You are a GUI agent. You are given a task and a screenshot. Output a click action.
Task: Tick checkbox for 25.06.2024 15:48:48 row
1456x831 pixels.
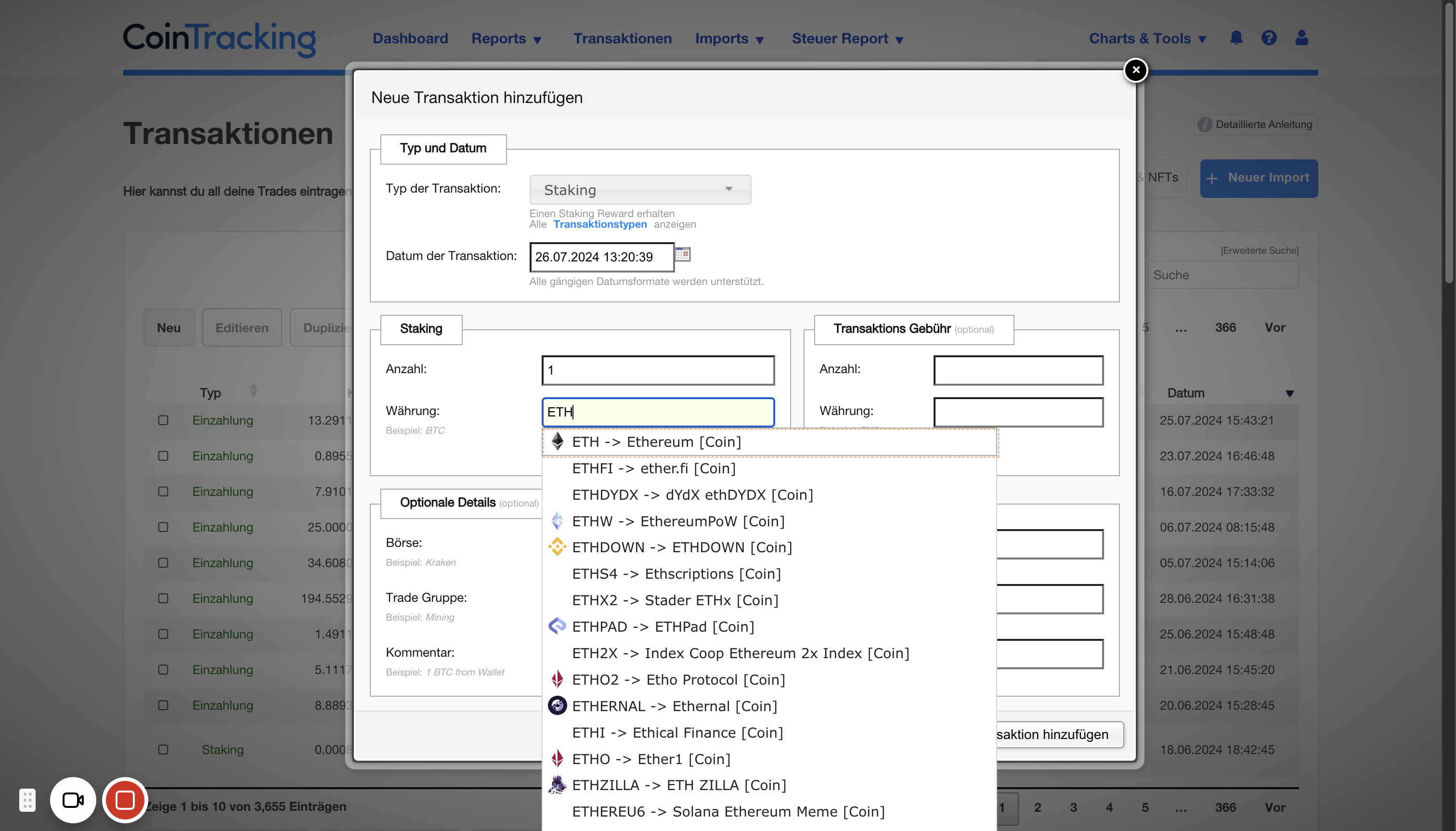click(163, 634)
